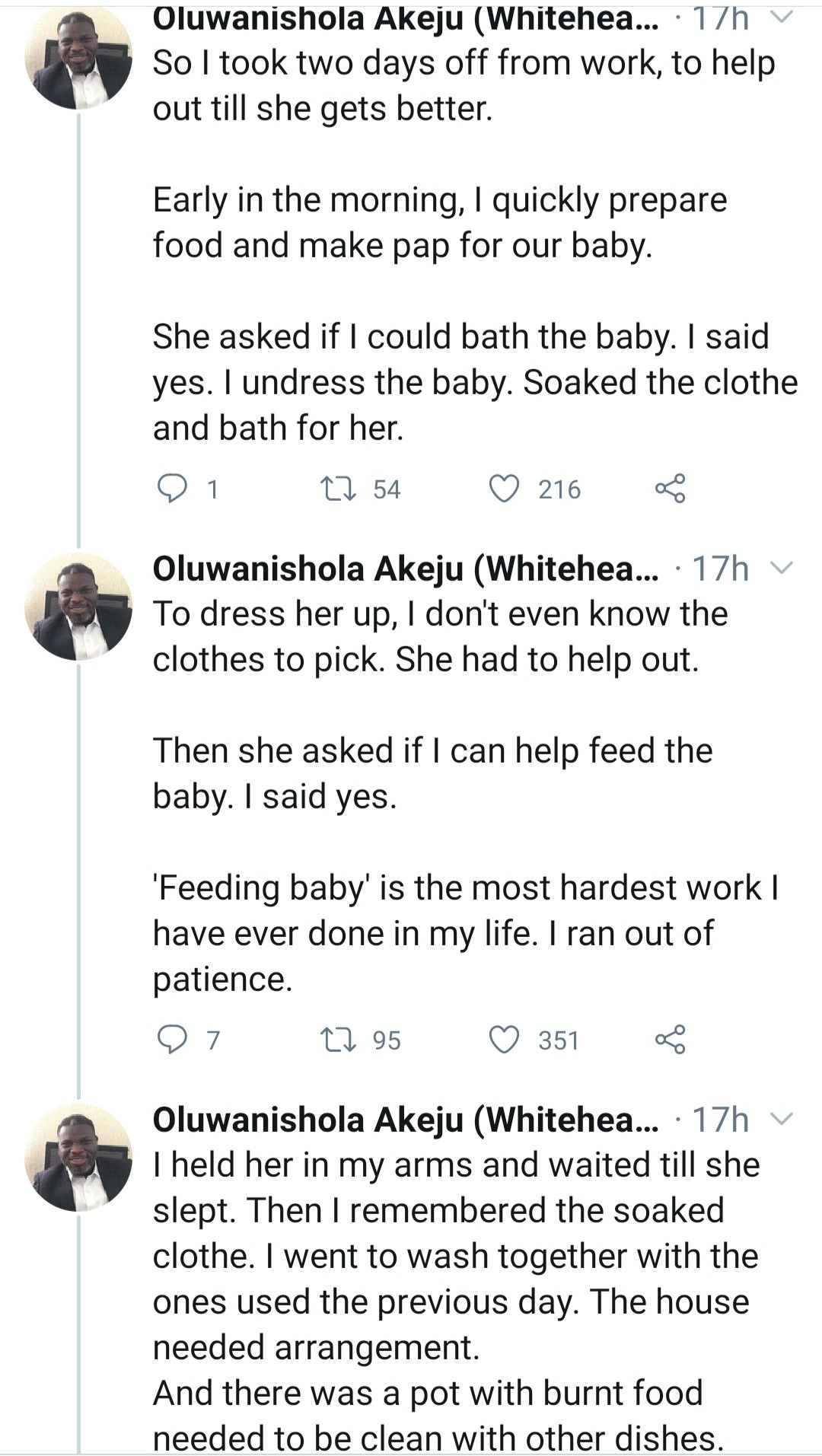Screen dimensions: 822x1456
Task: Open dropdown arrow on first tweet
Action: pos(782,17)
